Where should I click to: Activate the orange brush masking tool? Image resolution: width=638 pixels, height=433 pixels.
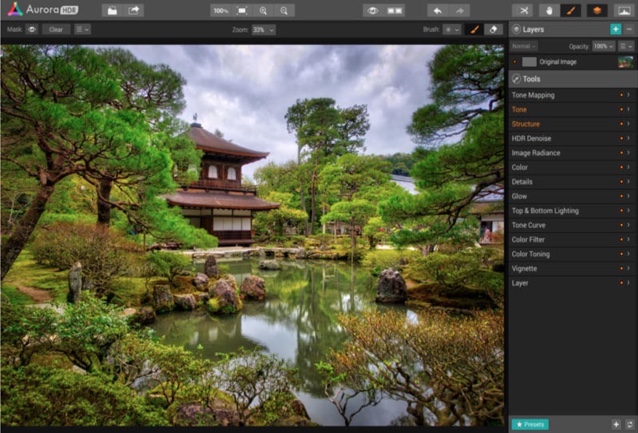point(570,11)
